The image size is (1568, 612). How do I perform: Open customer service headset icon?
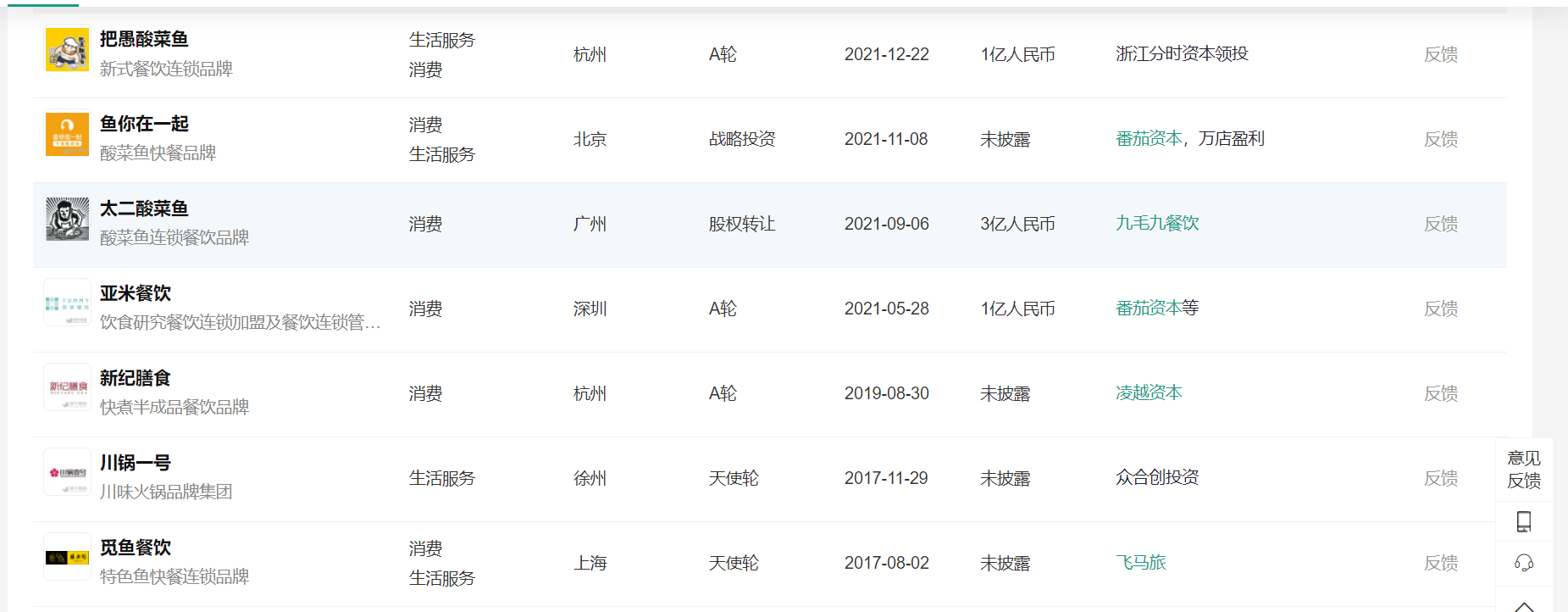1524,563
